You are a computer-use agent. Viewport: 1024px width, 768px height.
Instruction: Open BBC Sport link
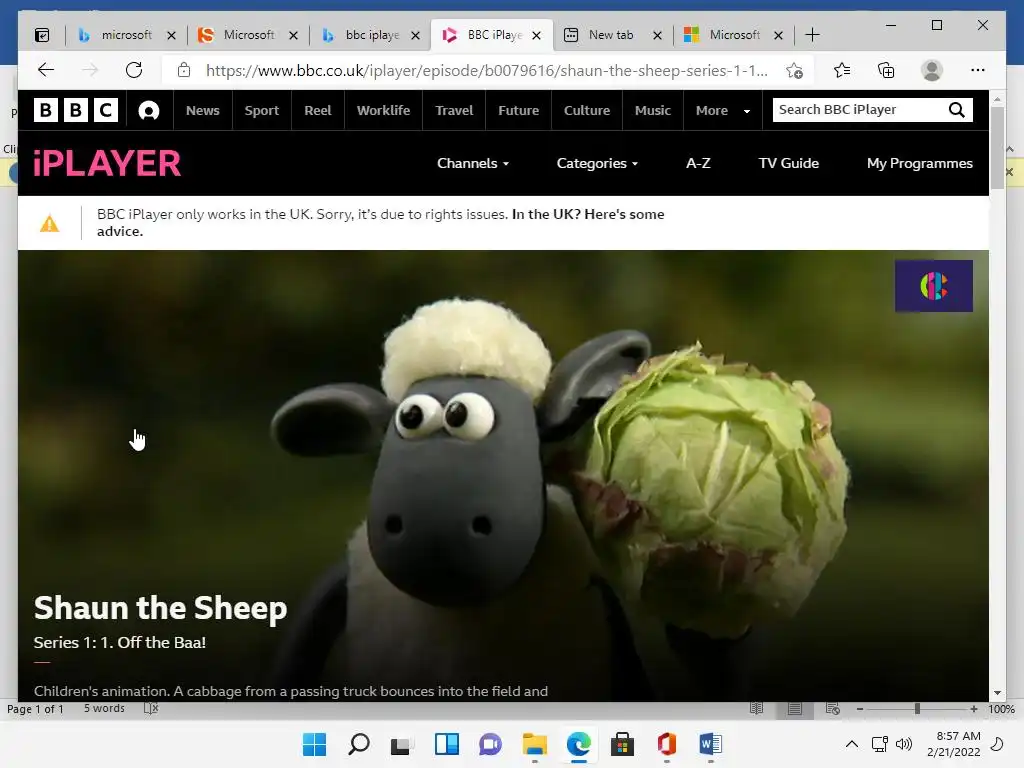261,110
